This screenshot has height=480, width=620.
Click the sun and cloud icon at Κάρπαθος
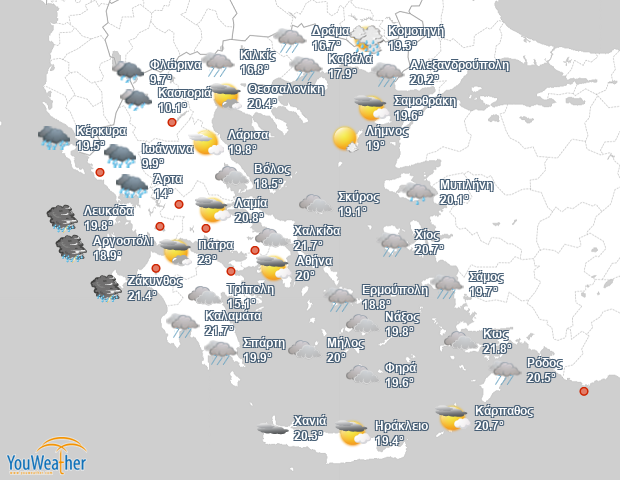[454, 417]
